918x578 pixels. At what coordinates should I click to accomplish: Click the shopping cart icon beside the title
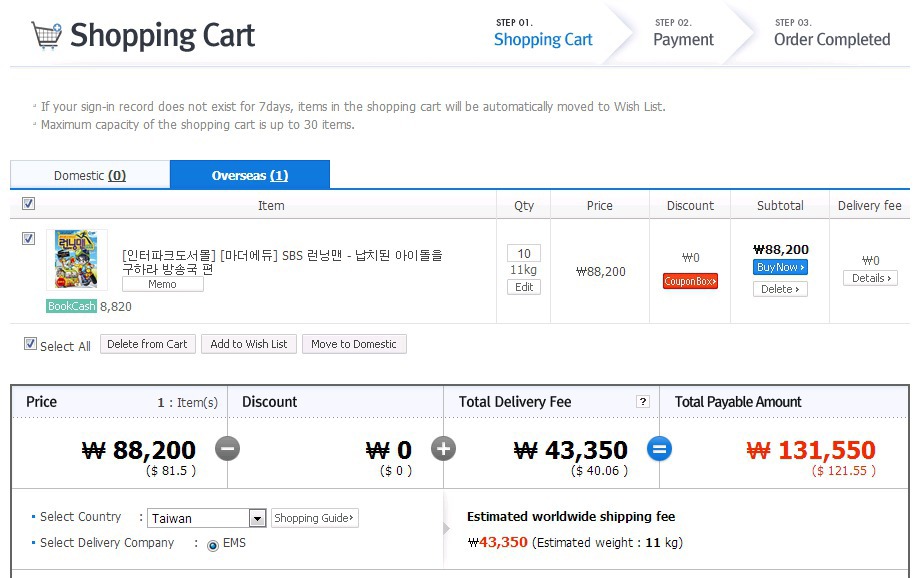(x=46, y=35)
